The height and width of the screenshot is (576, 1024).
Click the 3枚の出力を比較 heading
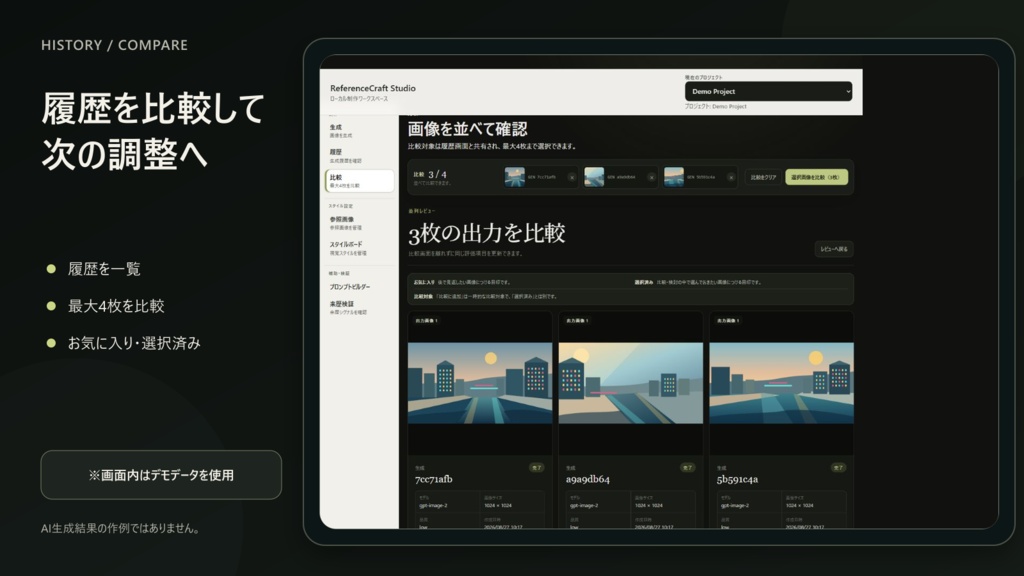(x=487, y=233)
